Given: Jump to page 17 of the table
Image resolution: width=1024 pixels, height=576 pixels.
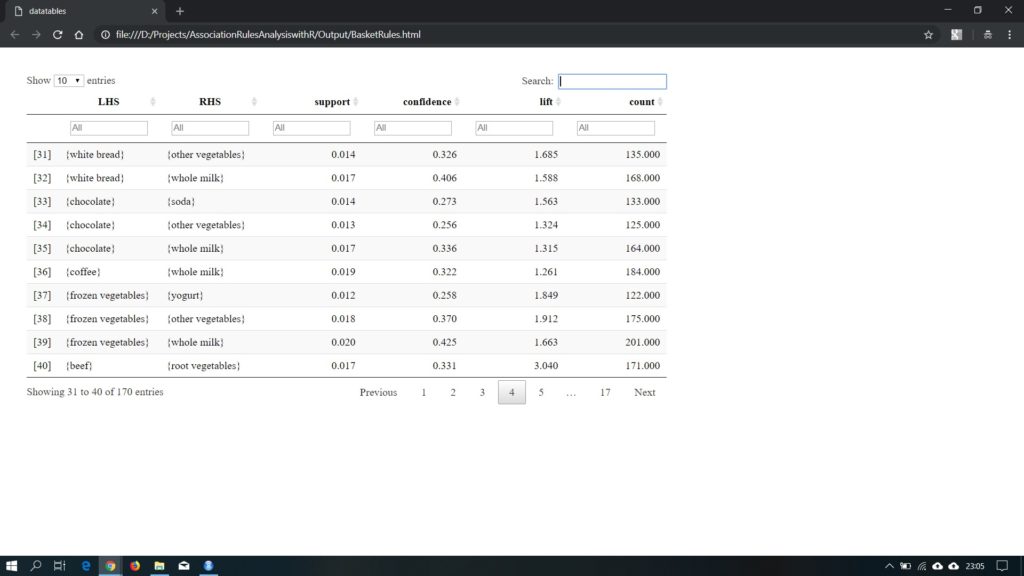Looking at the screenshot, I should coord(605,392).
